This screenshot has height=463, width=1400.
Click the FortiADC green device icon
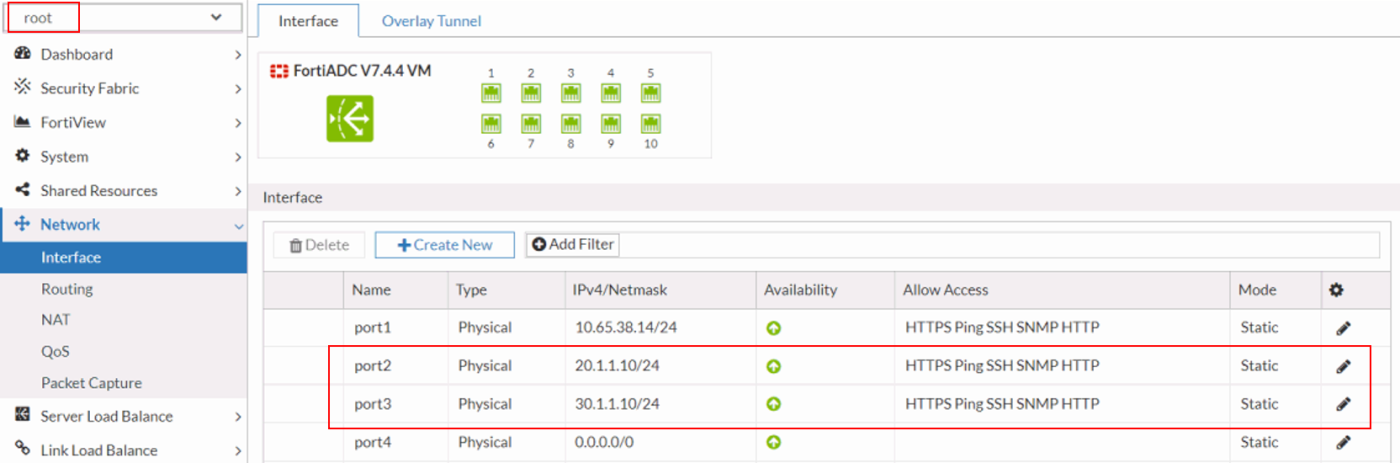click(x=349, y=118)
